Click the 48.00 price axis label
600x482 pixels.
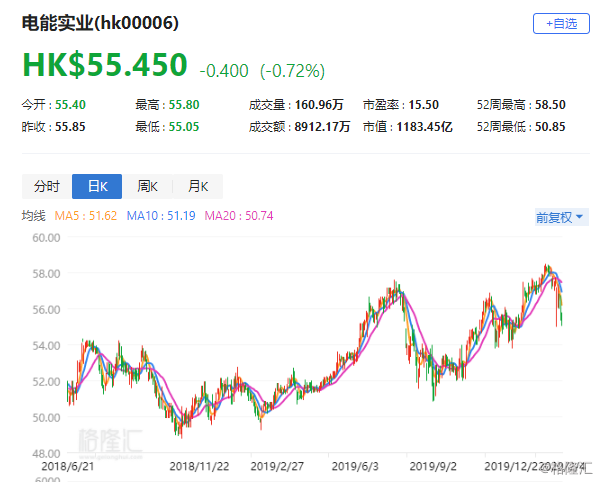click(x=46, y=453)
